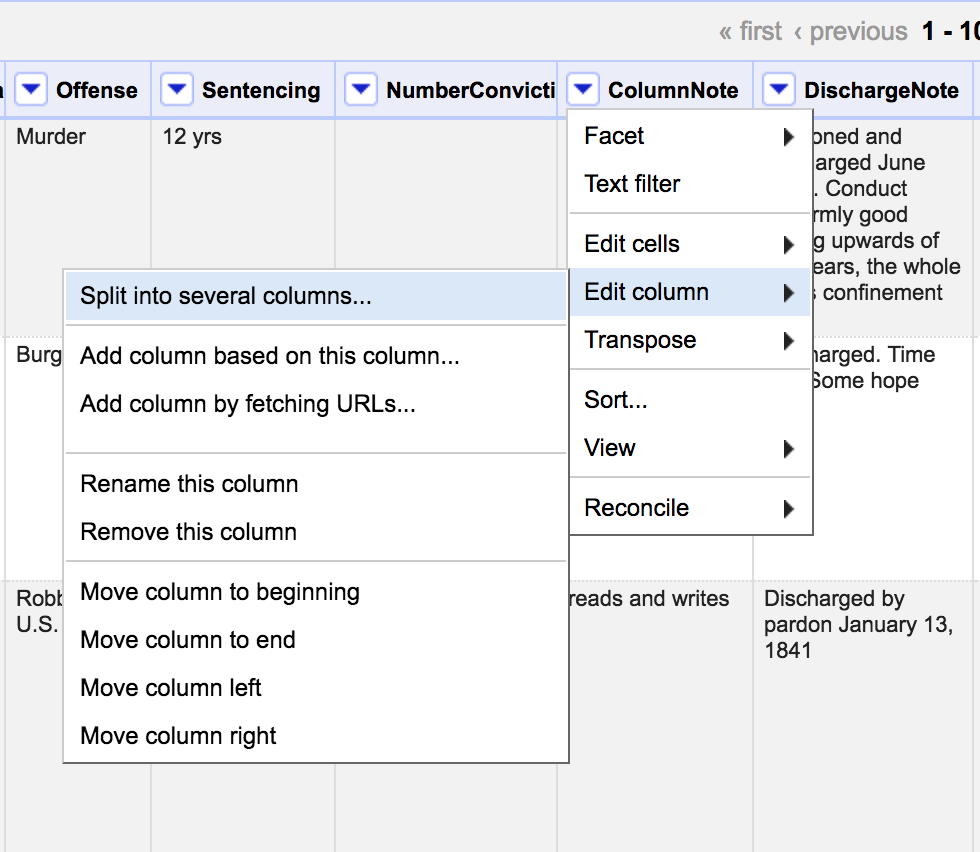
Task: Click Rename this column
Action: click(189, 484)
